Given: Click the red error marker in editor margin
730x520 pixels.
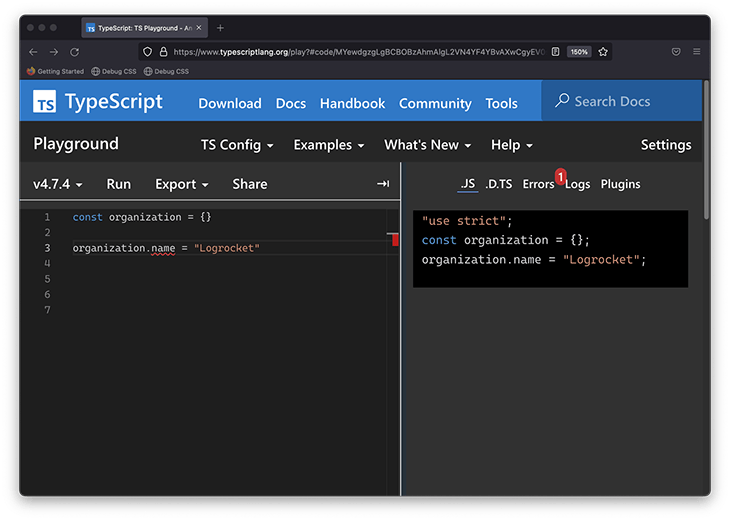Looking at the screenshot, I should click(395, 240).
